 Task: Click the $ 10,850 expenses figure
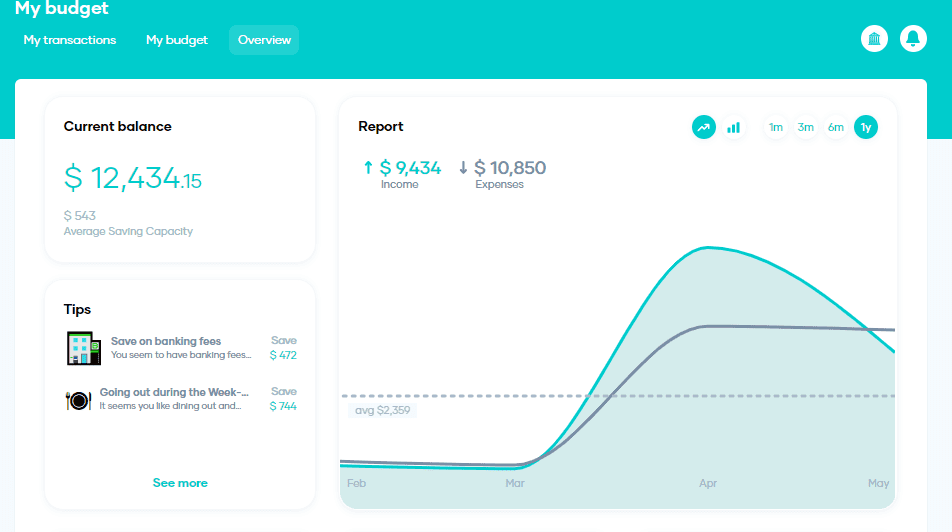point(510,168)
